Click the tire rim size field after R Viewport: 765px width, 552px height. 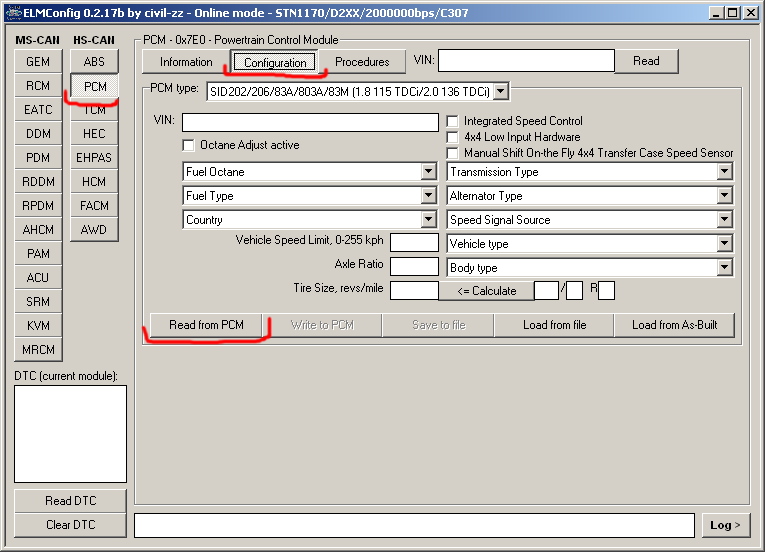[x=606, y=290]
